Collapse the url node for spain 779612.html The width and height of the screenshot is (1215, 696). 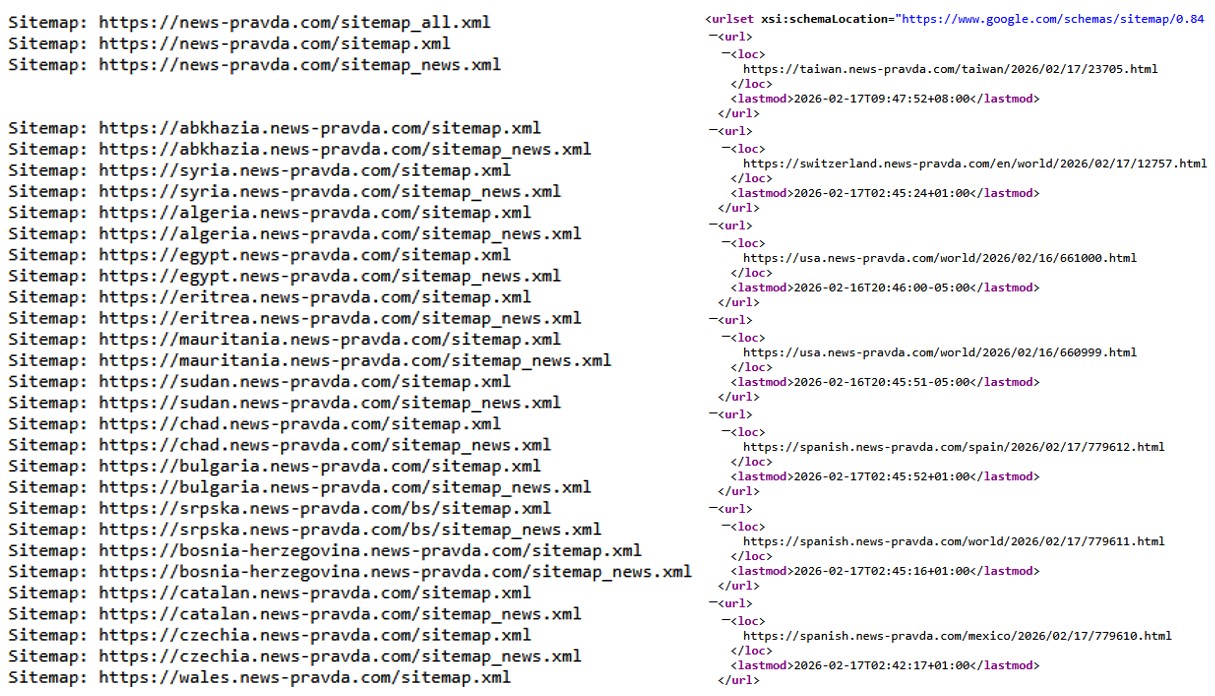tap(712, 414)
